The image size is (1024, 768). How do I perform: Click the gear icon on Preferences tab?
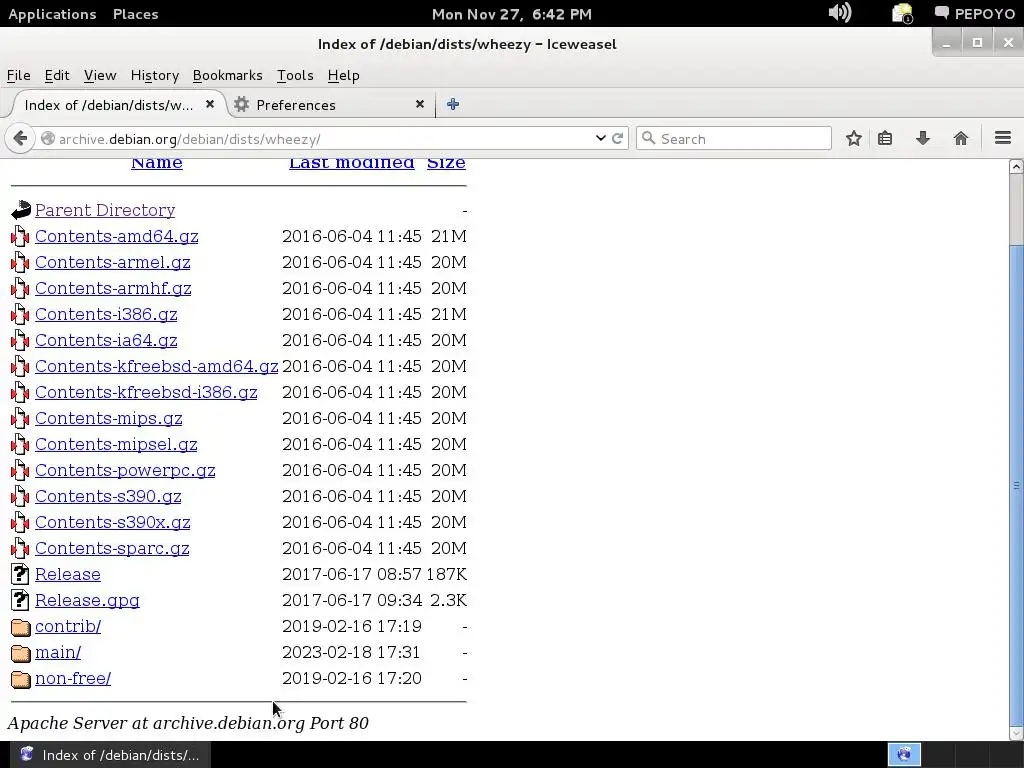[242, 104]
